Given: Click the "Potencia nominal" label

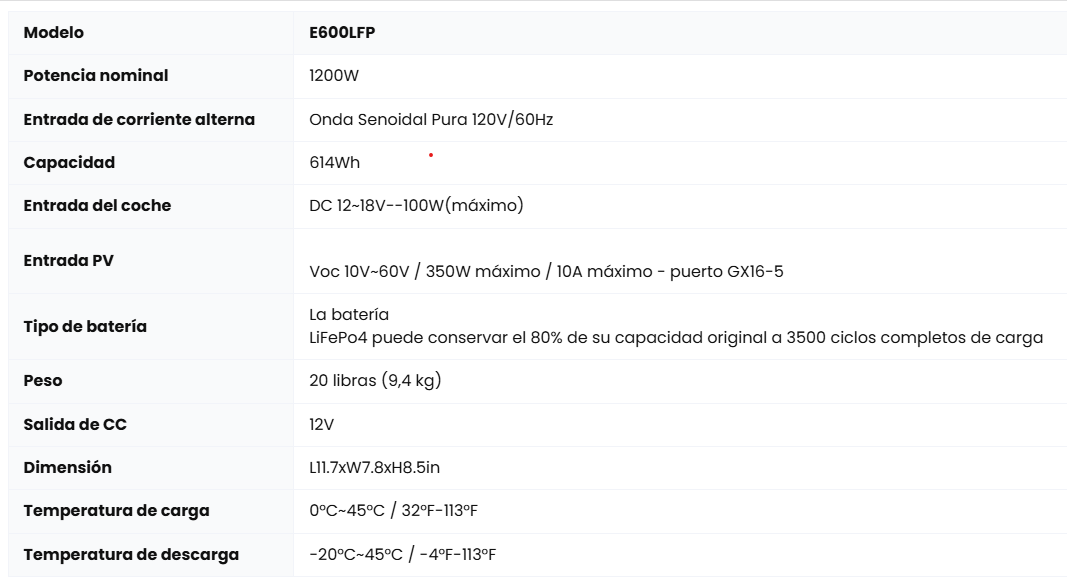Looking at the screenshot, I should pos(96,76).
